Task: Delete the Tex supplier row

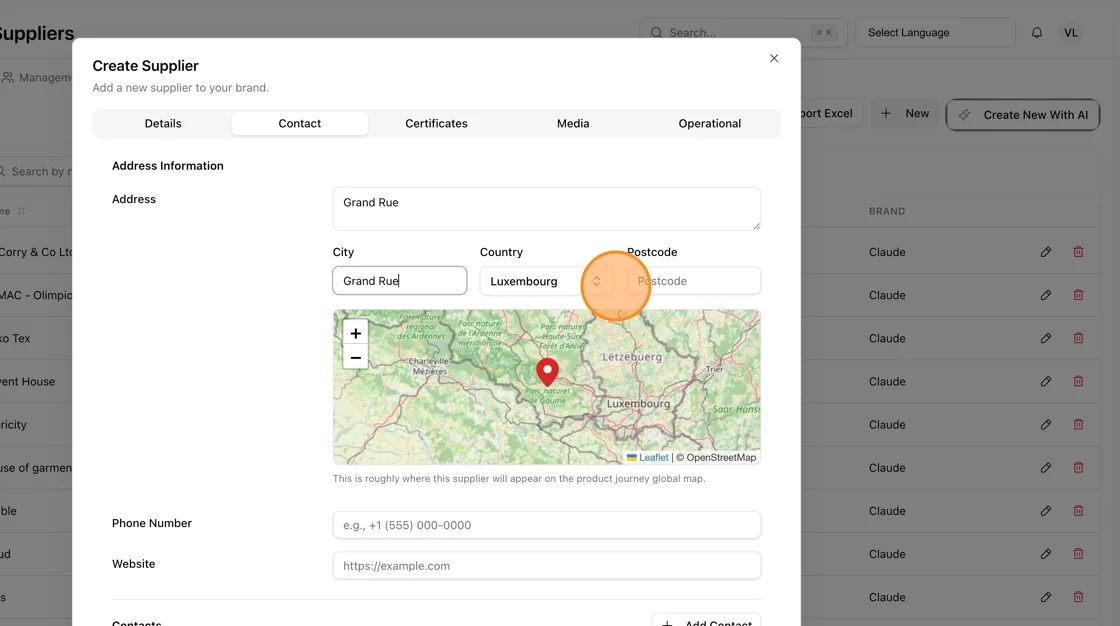Action: coord(1079,338)
